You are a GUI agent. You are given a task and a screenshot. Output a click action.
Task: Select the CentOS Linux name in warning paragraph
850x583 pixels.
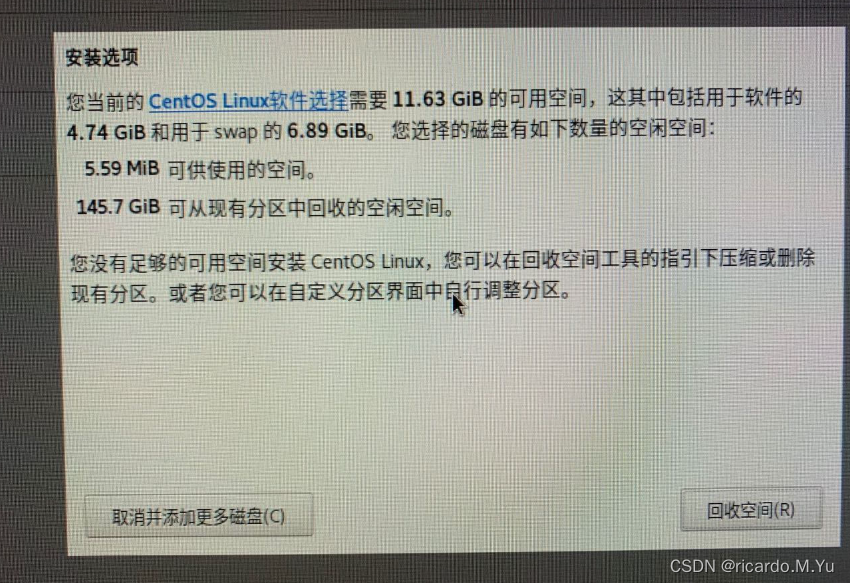pos(367,261)
